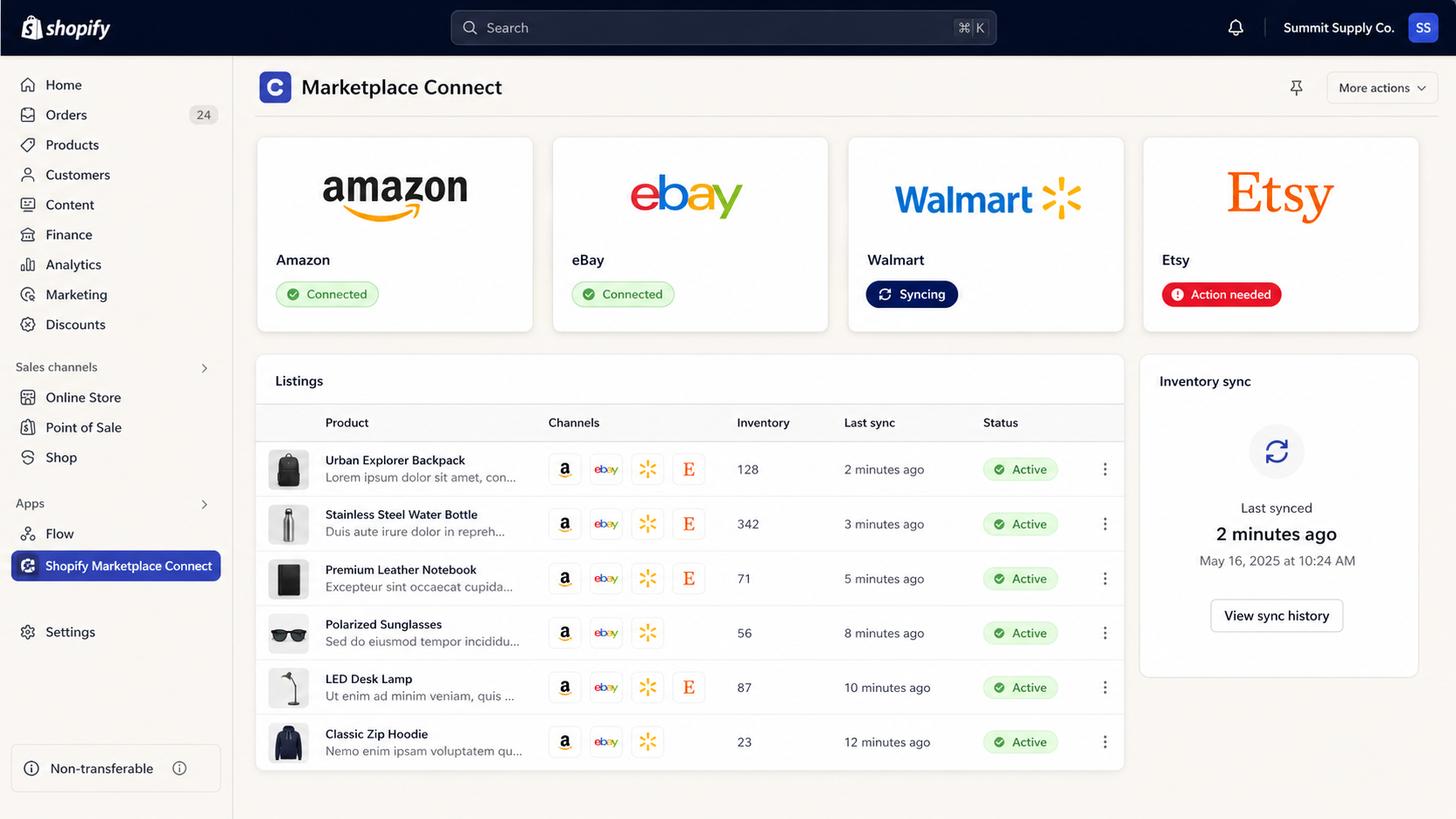Select Shopify Marketplace Connect in sidebar
The width and height of the screenshot is (1456, 819).
coord(116,566)
